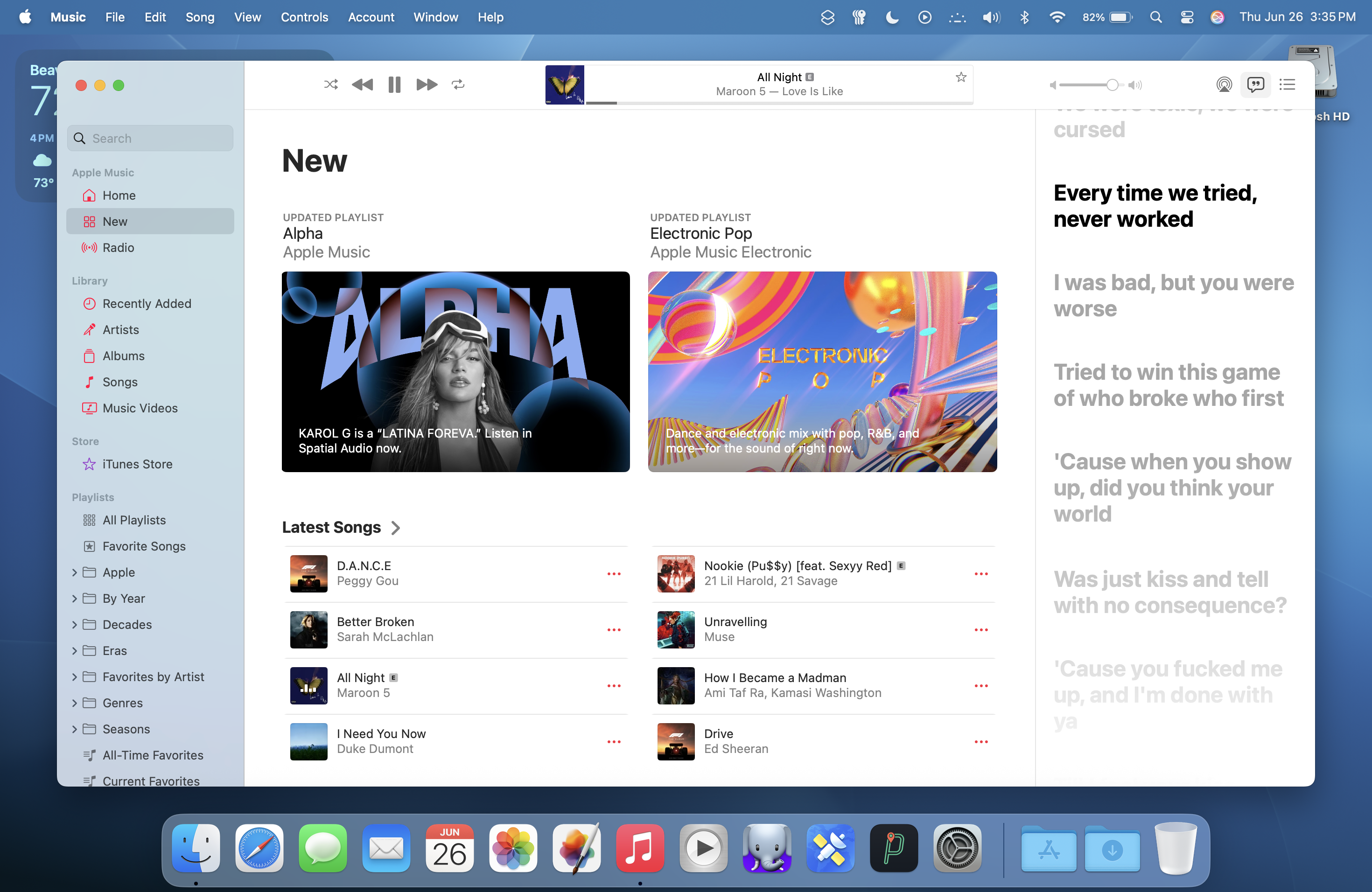Jump to lyric 'Was just kiss and tell'
The height and width of the screenshot is (892, 1372).
(1170, 592)
